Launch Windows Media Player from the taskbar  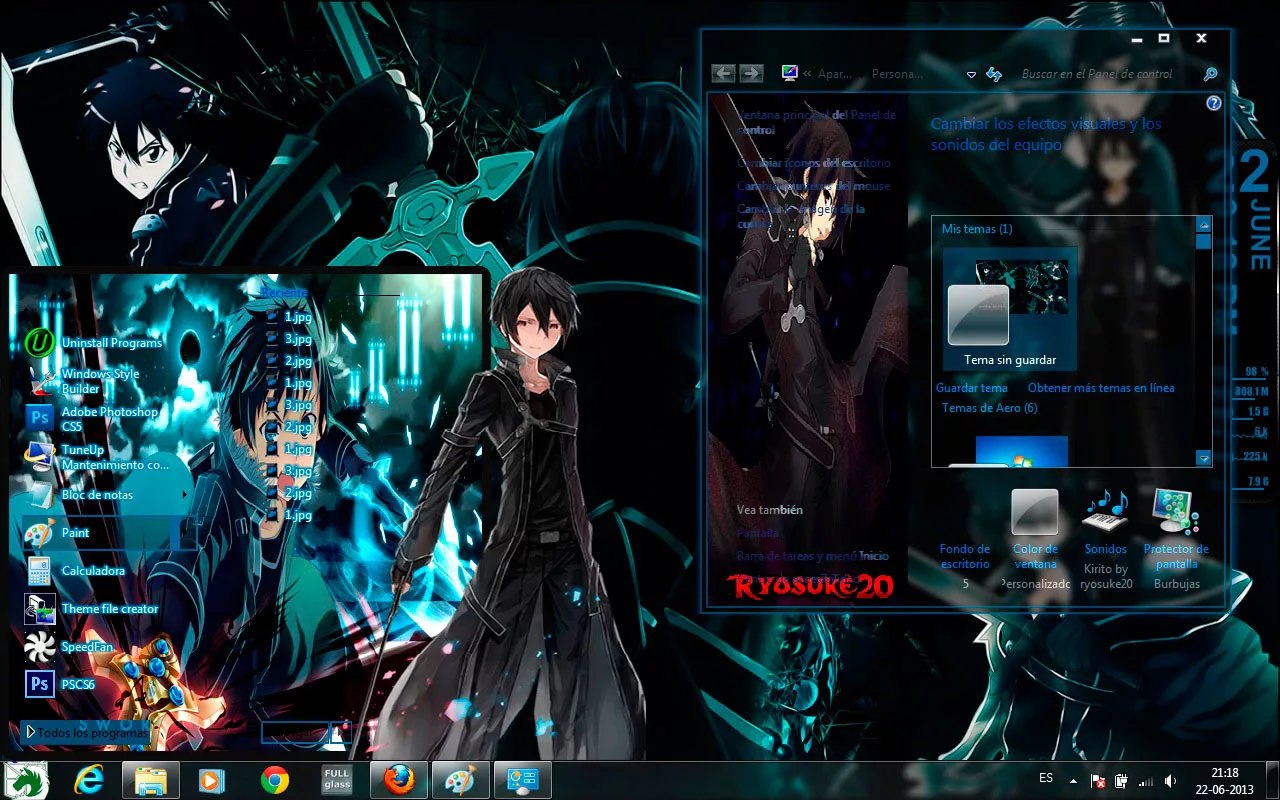212,780
